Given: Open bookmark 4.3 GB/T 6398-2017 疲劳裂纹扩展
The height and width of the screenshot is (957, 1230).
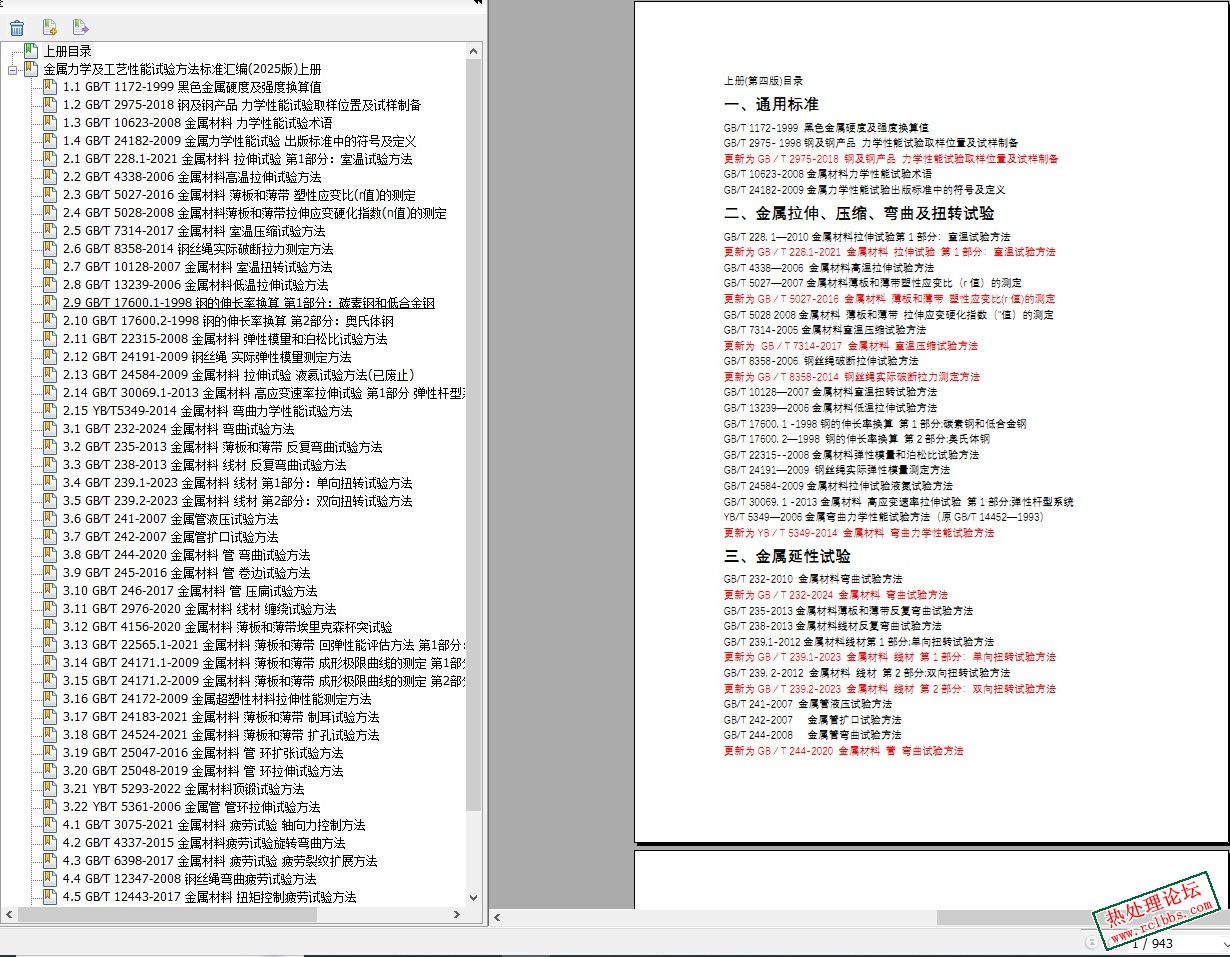Looking at the screenshot, I should tap(220, 861).
